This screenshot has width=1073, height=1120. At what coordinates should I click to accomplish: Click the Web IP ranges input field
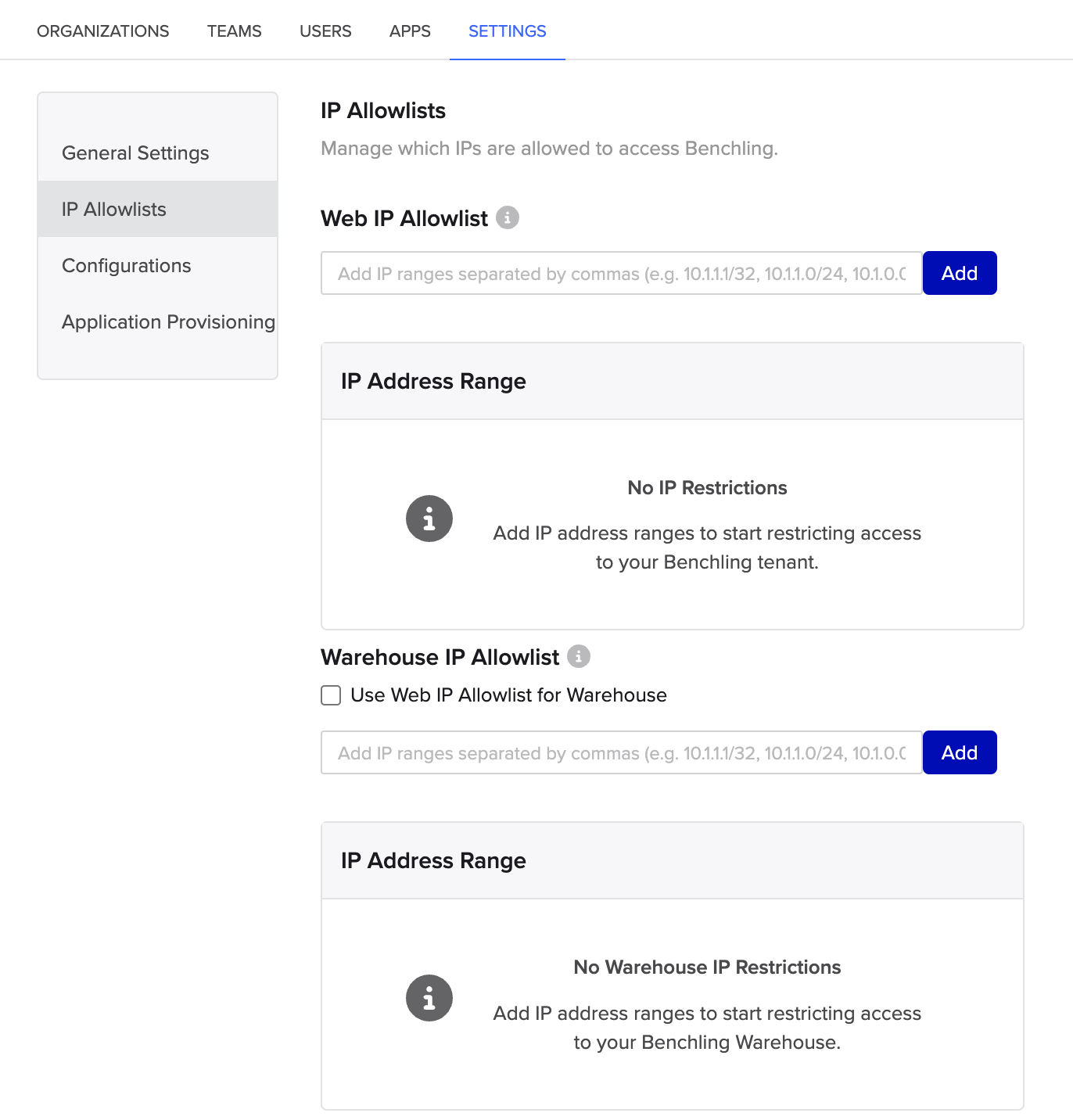pos(618,273)
